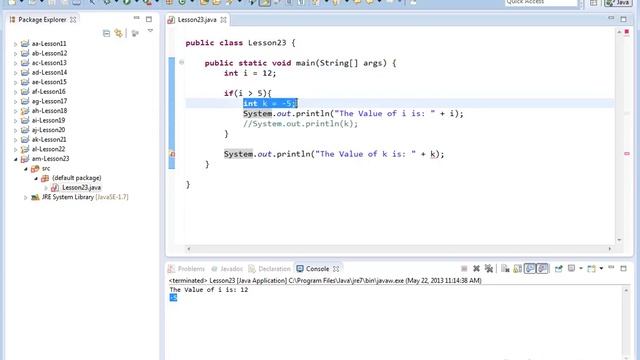The image size is (640, 360).
Task: Minimize the Package Explorer view
Action: coord(136,18)
